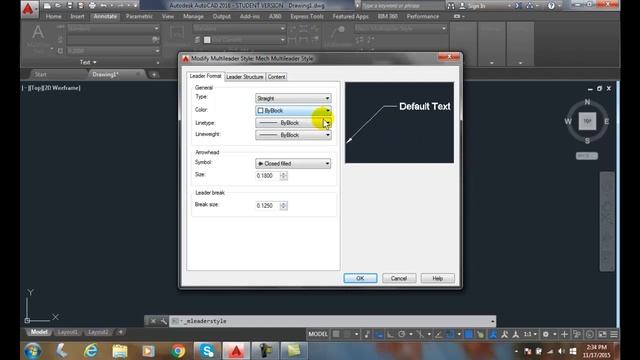This screenshot has height=360, width=640.
Task: Toggle transparency display in status bar
Action: [480, 334]
